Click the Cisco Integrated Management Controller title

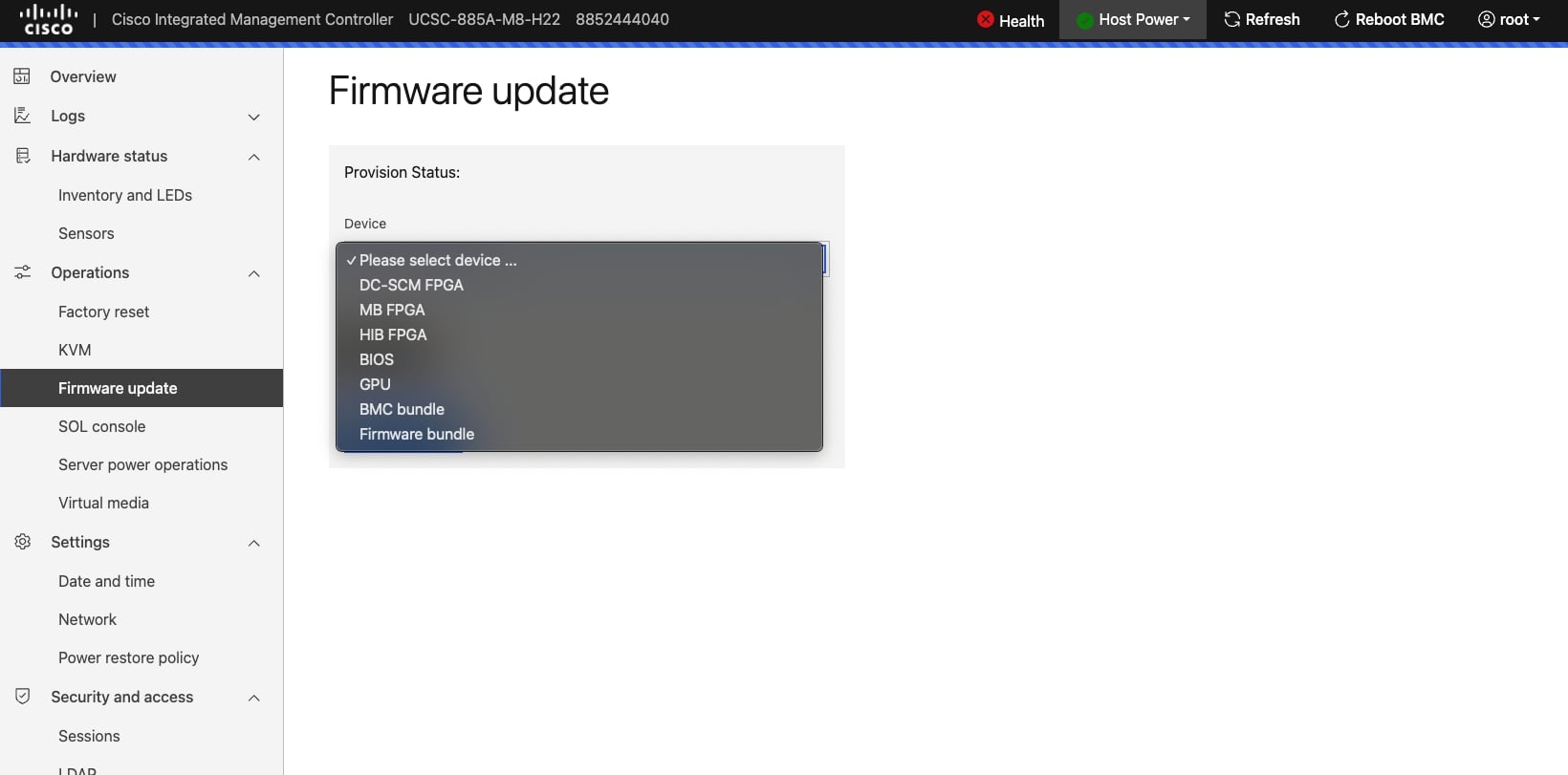(x=252, y=19)
